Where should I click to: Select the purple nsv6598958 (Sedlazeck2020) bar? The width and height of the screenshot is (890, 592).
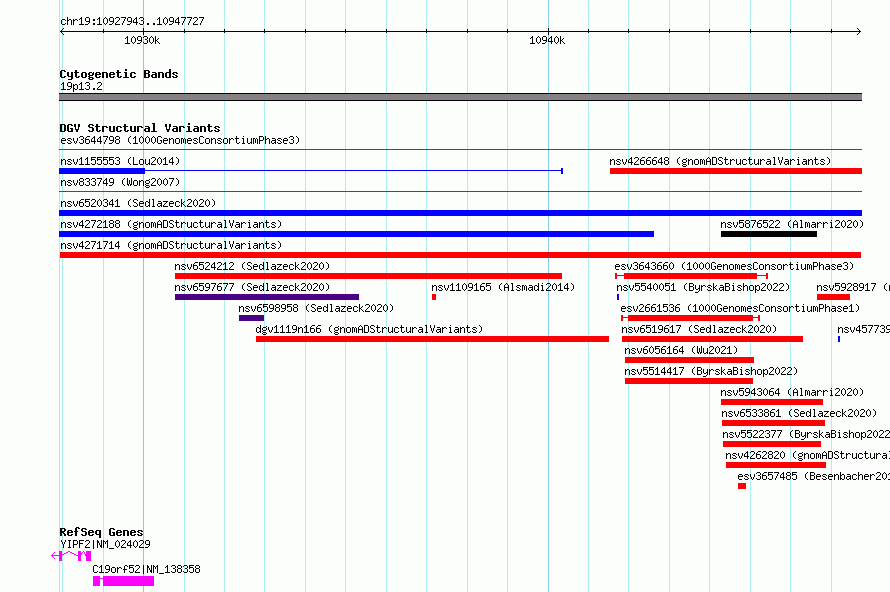[x=251, y=318]
